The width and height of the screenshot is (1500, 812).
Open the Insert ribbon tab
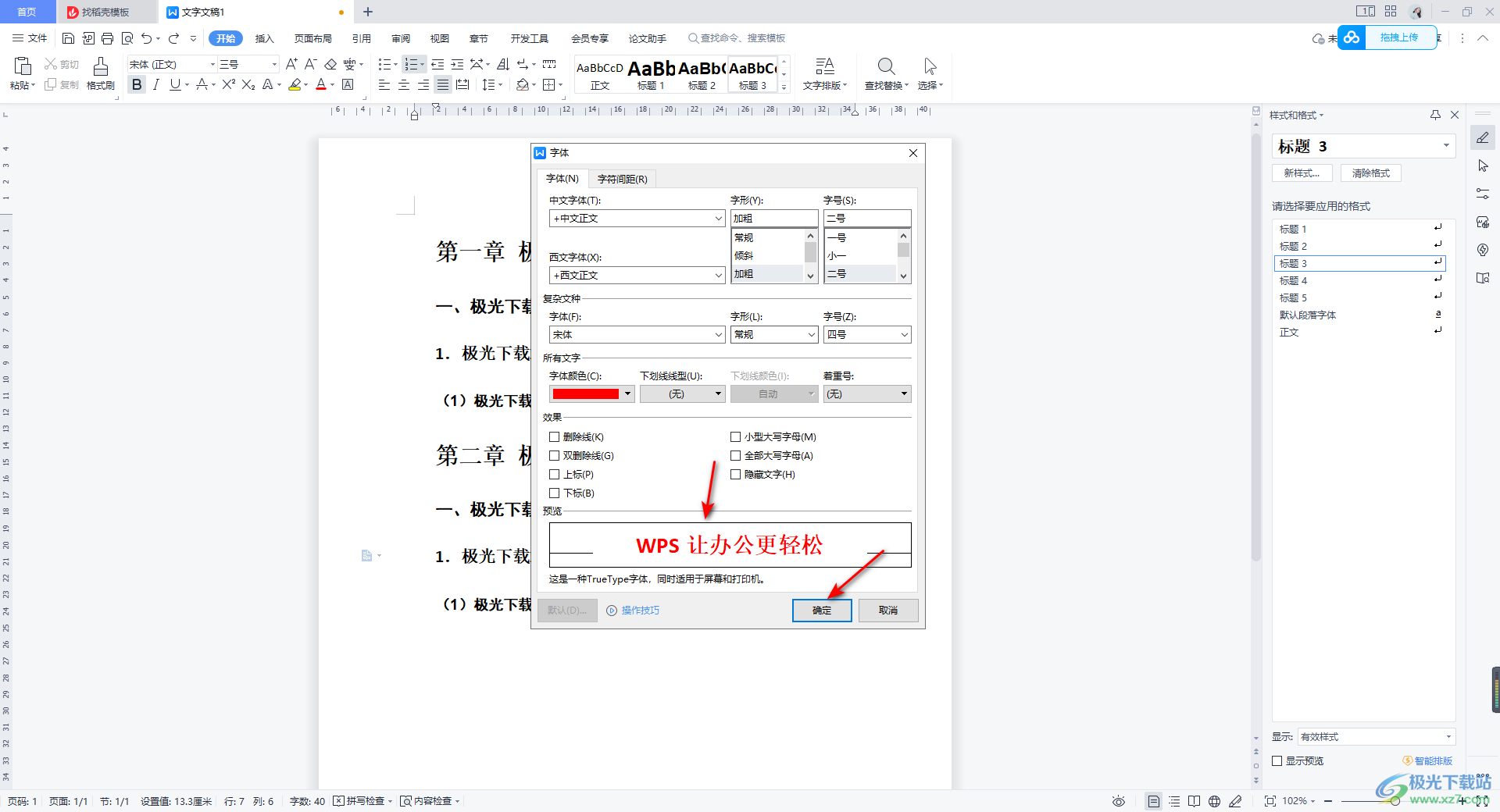[x=265, y=38]
